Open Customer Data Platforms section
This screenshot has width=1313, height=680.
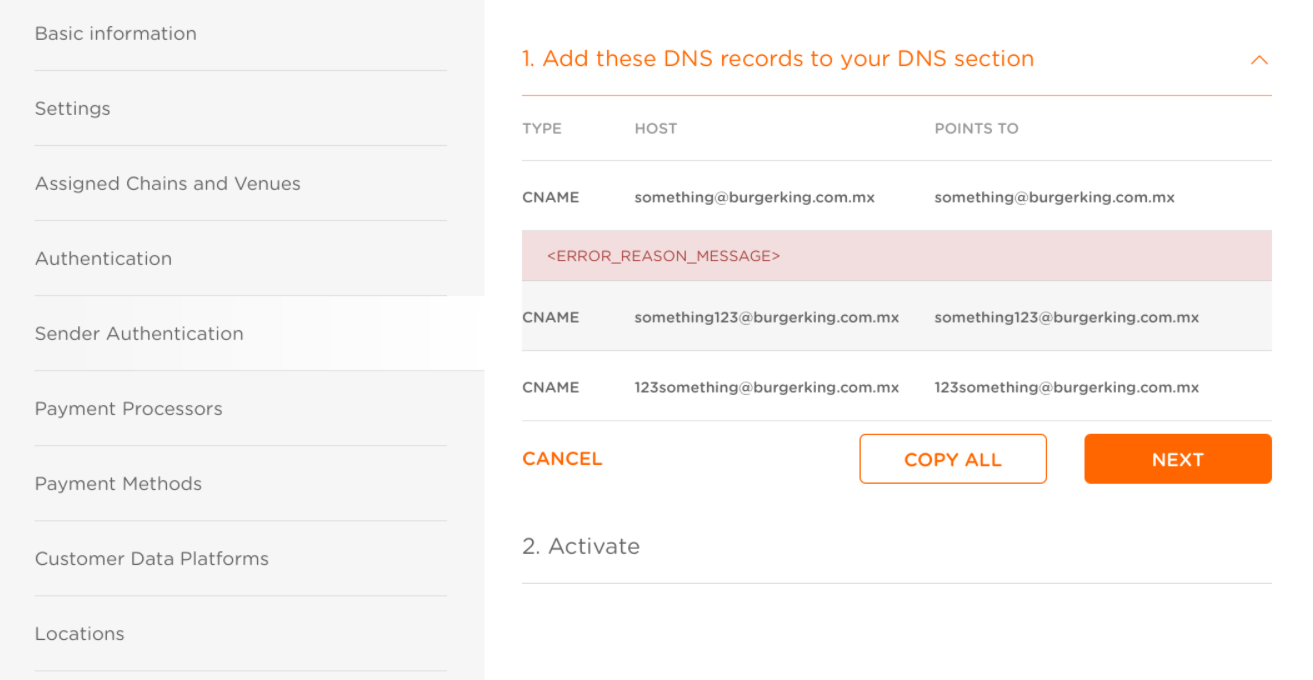coord(152,558)
